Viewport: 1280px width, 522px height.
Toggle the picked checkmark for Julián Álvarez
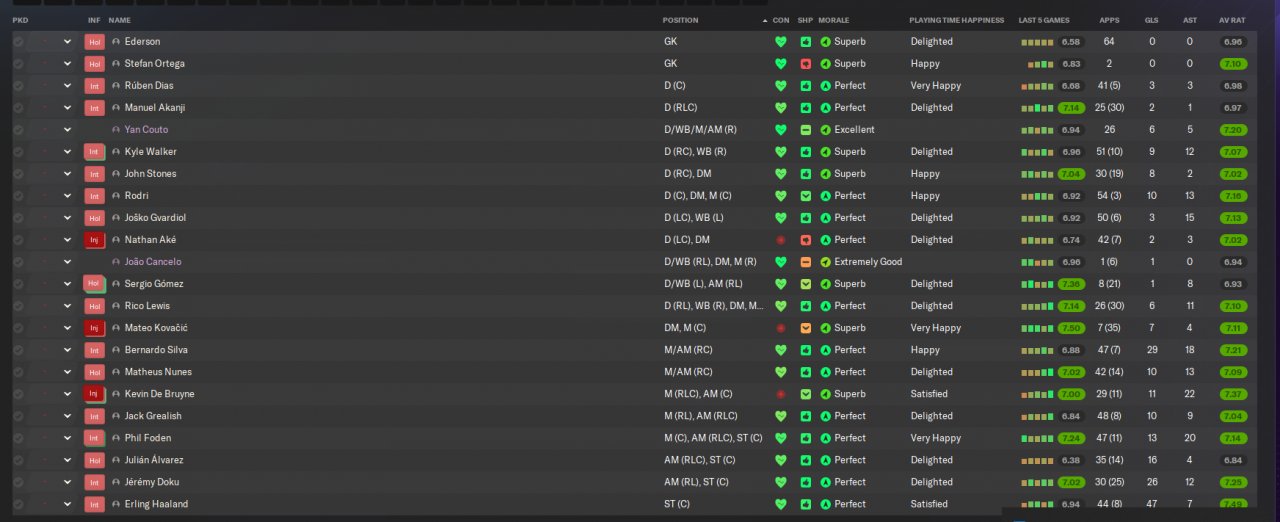coord(18,460)
